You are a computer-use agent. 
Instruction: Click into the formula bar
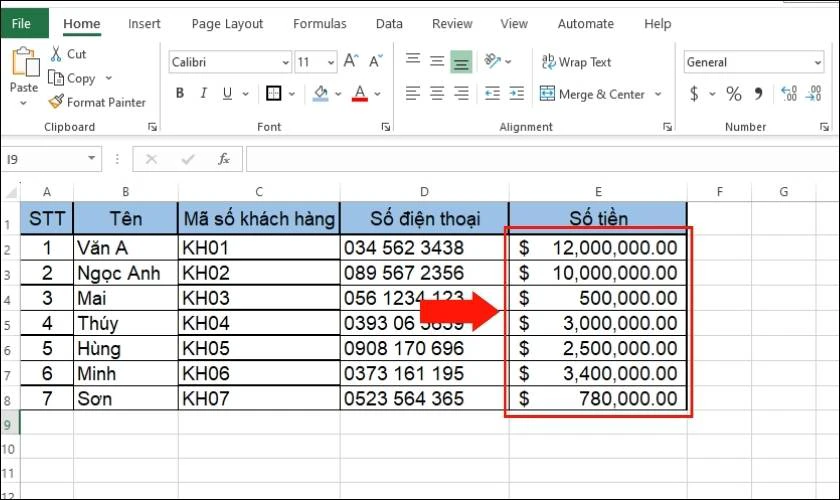point(542,159)
